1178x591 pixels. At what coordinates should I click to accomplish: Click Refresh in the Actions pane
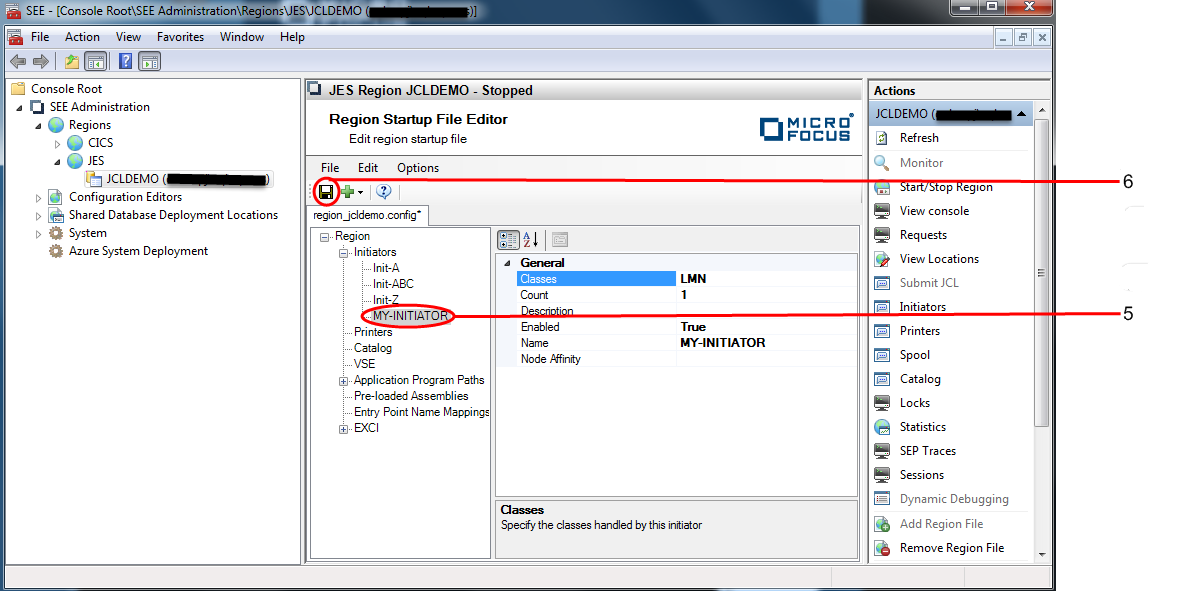[919, 138]
